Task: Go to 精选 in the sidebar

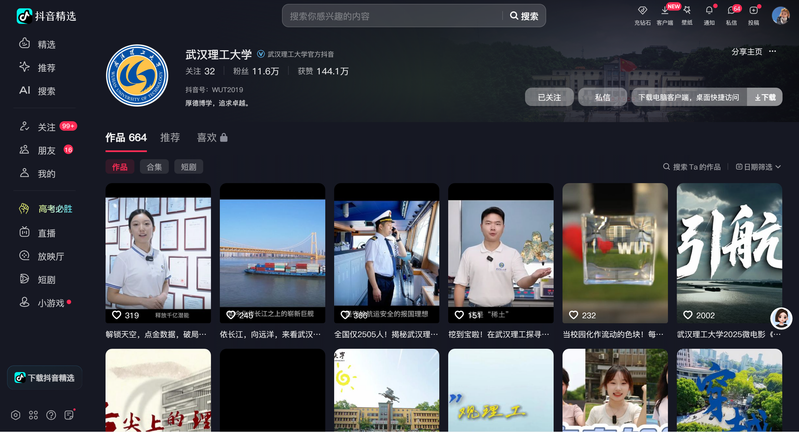Action: point(37,44)
